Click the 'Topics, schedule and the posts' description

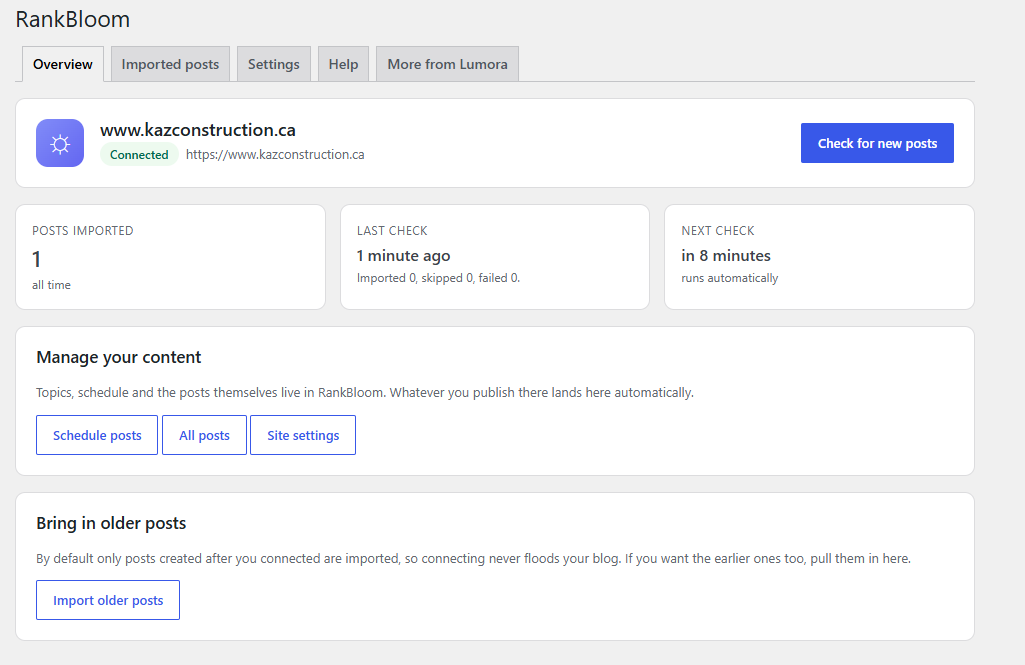[365, 392]
